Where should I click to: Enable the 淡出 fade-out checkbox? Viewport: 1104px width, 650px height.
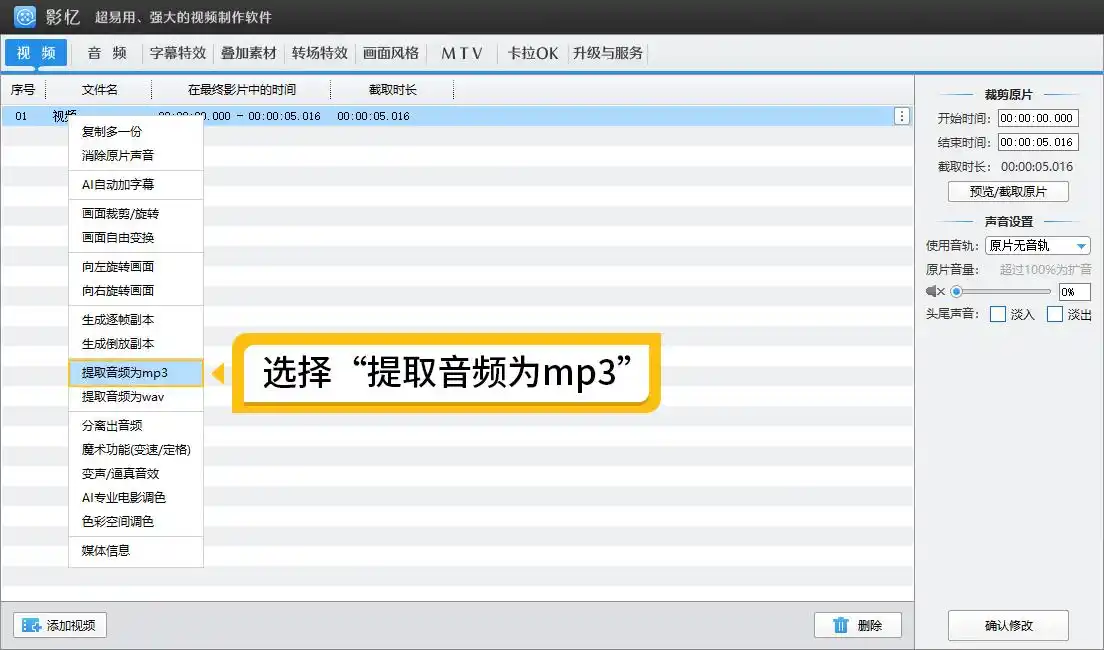point(1055,314)
